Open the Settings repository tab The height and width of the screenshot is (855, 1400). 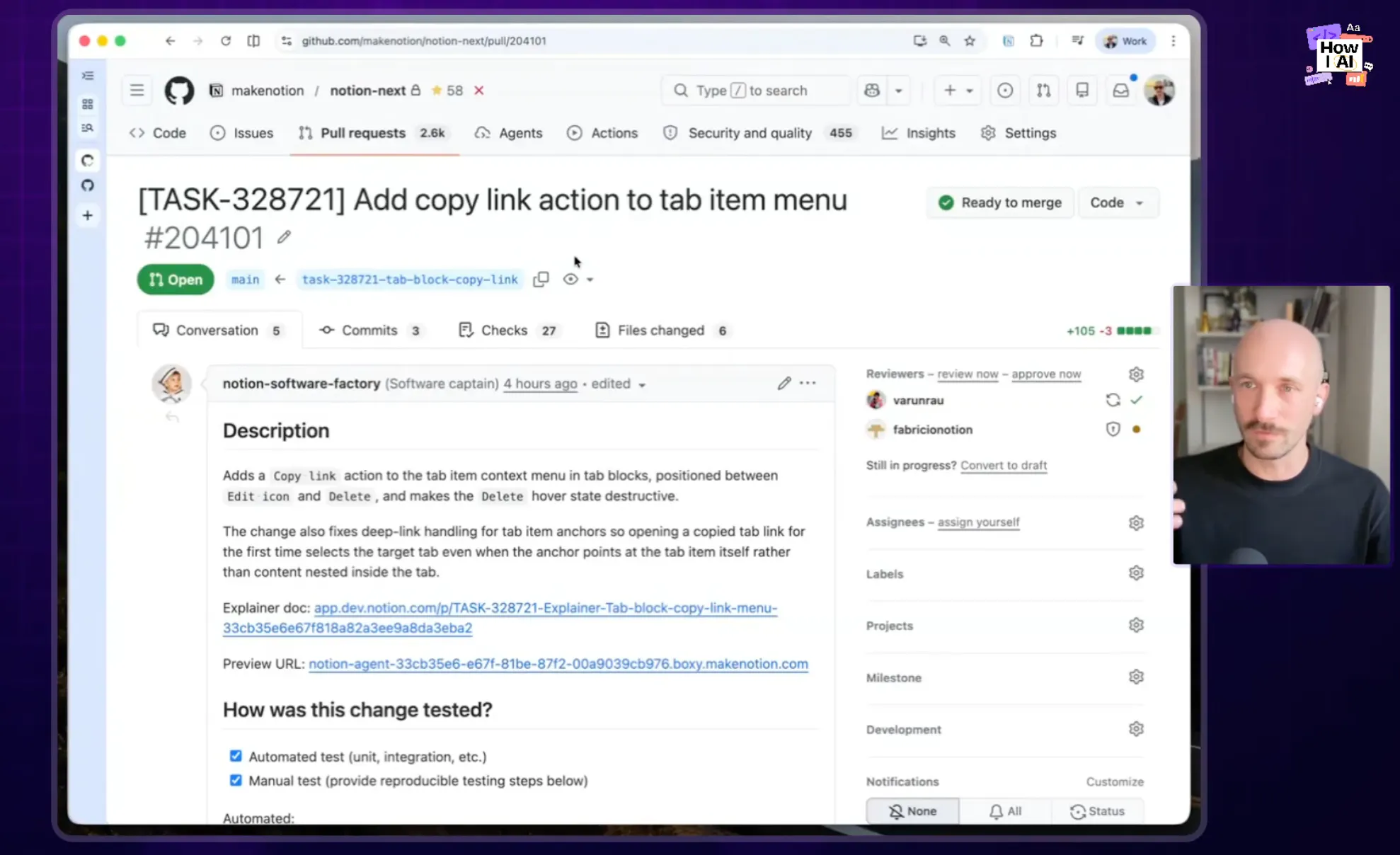[1019, 133]
